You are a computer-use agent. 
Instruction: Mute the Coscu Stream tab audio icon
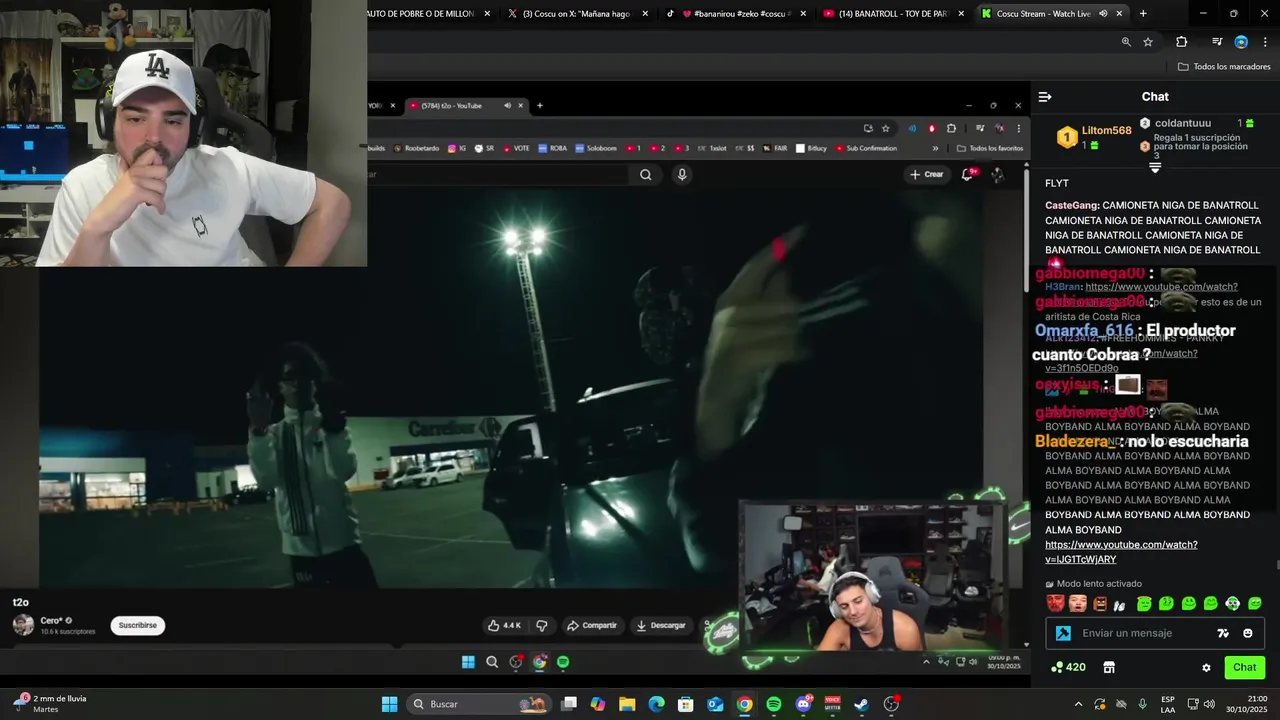pos(1103,14)
